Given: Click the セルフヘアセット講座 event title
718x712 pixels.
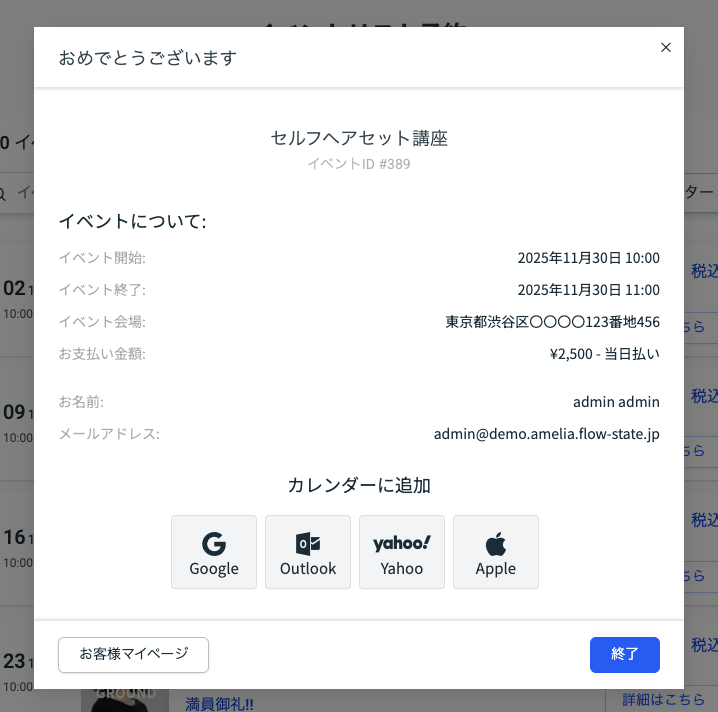Looking at the screenshot, I should (359, 138).
